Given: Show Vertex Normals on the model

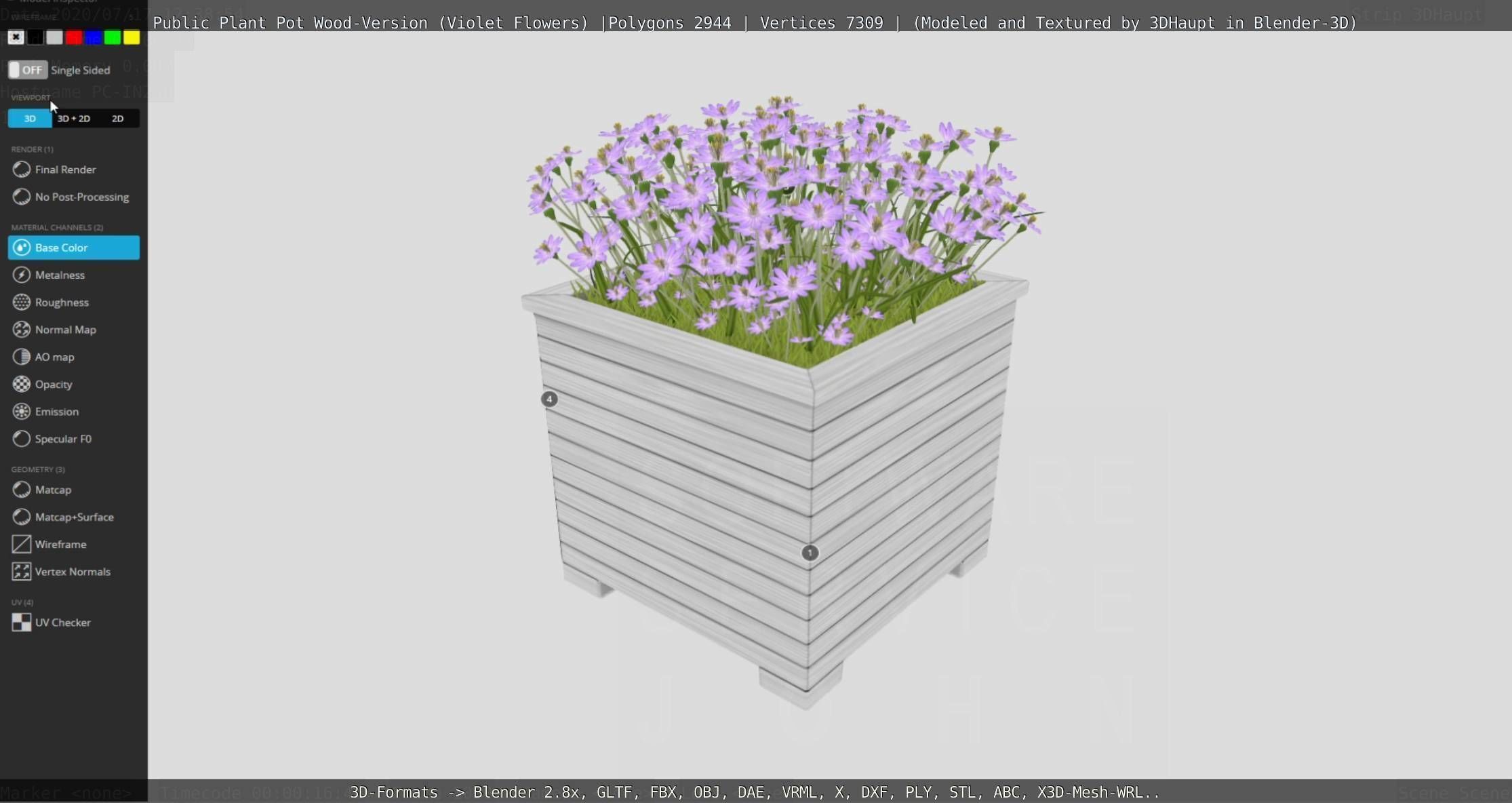Looking at the screenshot, I should (x=73, y=572).
